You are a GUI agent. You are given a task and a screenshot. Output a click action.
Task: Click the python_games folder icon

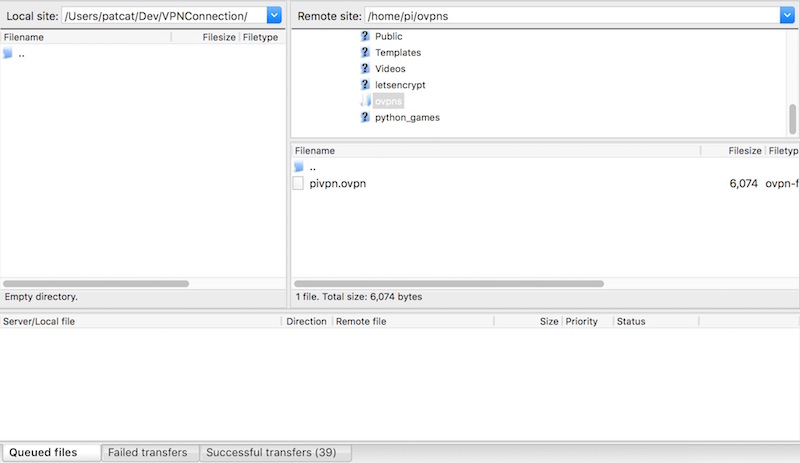(x=365, y=117)
